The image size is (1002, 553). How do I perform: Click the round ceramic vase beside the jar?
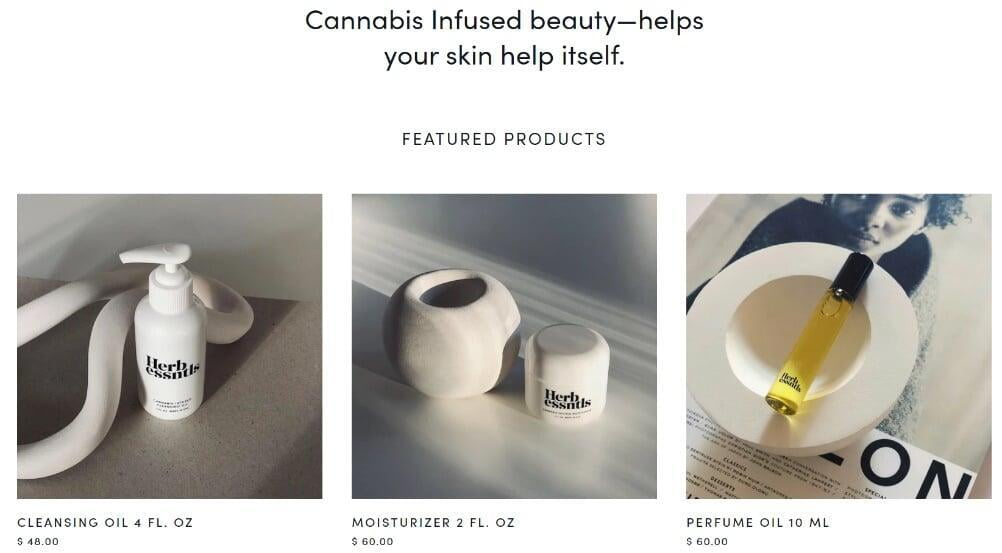click(x=451, y=333)
